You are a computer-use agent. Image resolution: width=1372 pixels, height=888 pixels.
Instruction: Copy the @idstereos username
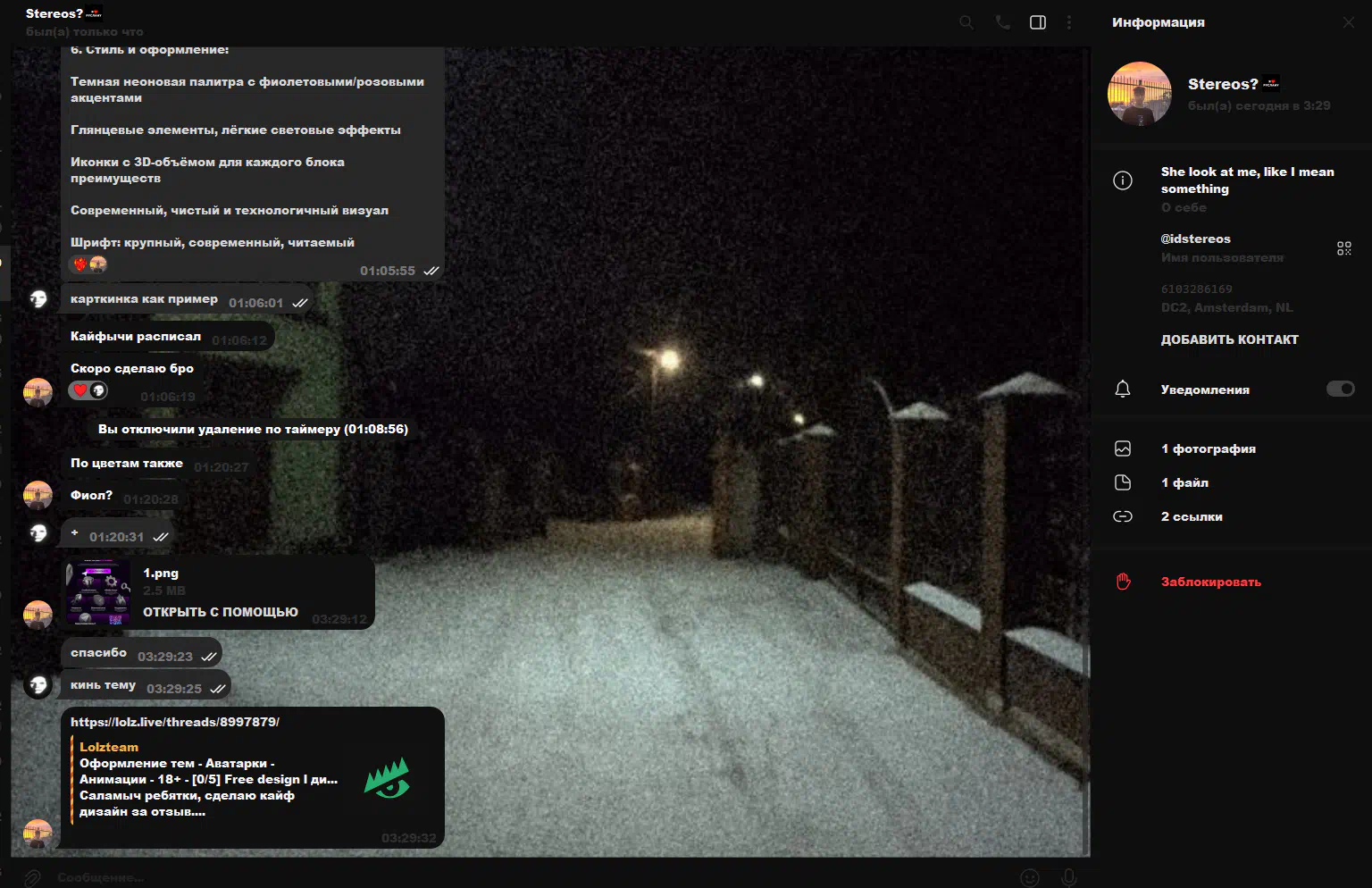click(1195, 239)
